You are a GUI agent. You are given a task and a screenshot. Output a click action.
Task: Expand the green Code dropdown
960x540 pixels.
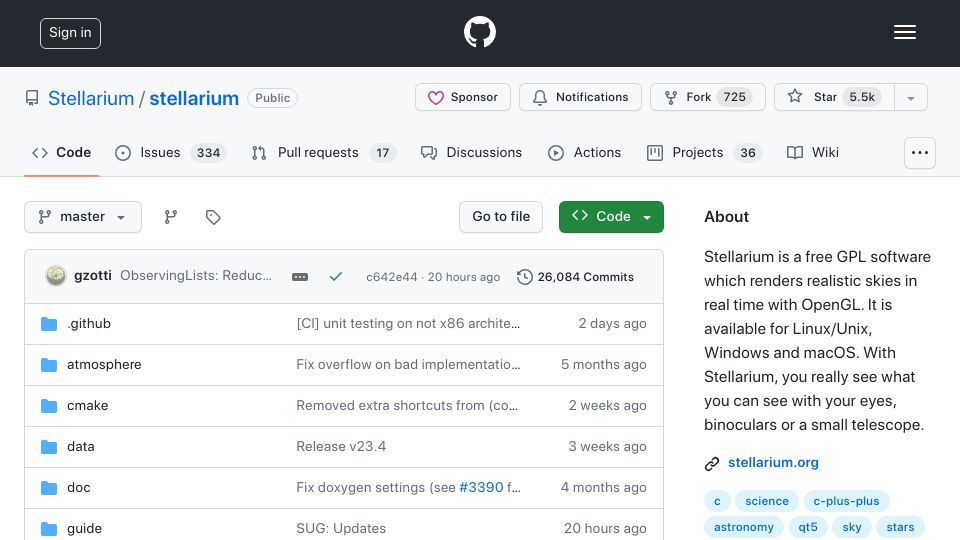[x=611, y=217]
